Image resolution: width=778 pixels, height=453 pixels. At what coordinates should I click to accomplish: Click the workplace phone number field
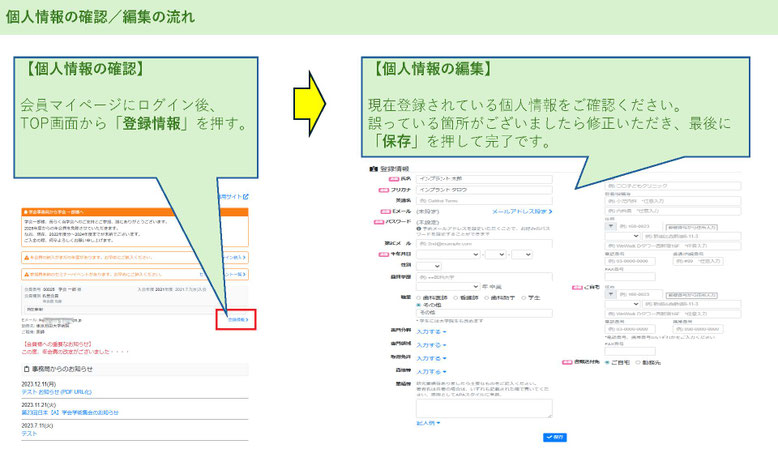point(630,261)
